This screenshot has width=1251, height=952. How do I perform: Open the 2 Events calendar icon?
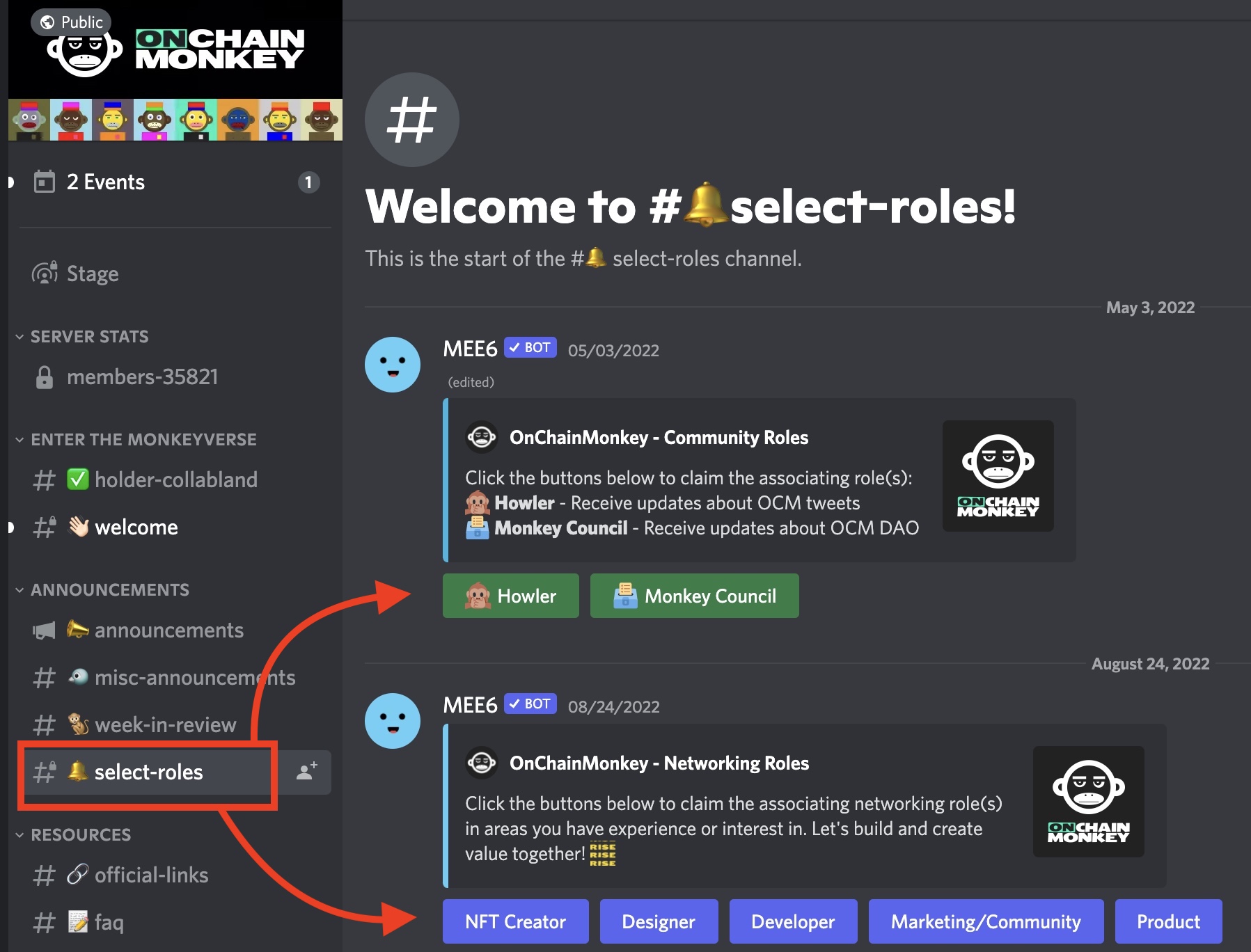(45, 182)
